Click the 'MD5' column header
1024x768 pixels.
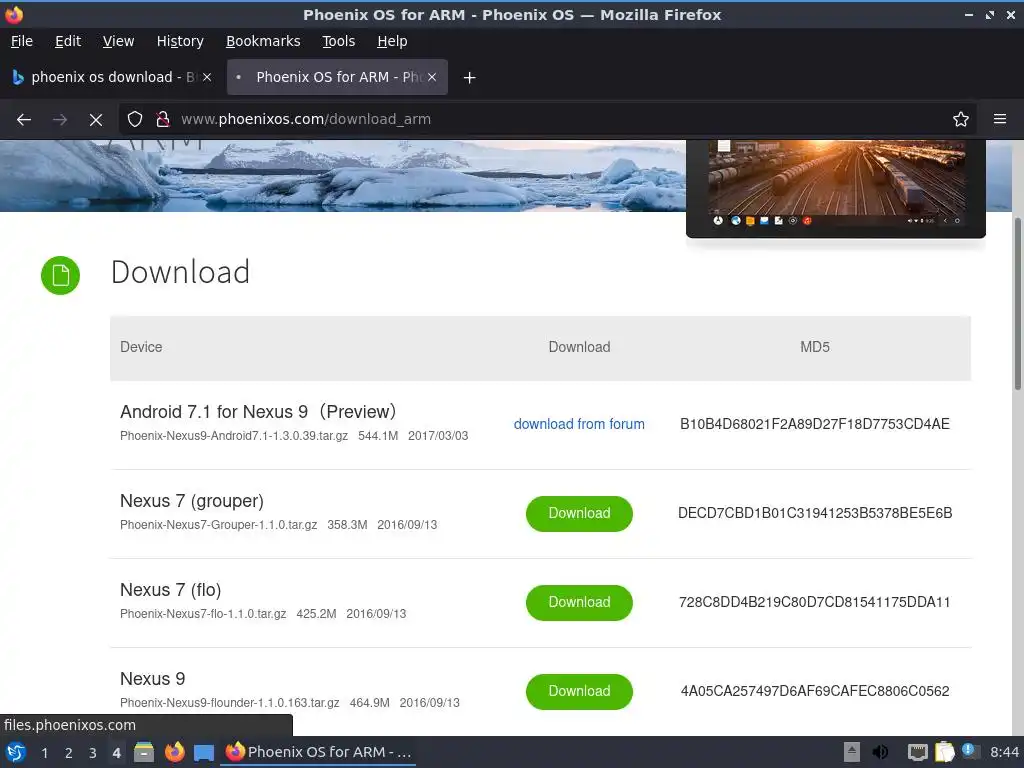point(814,347)
